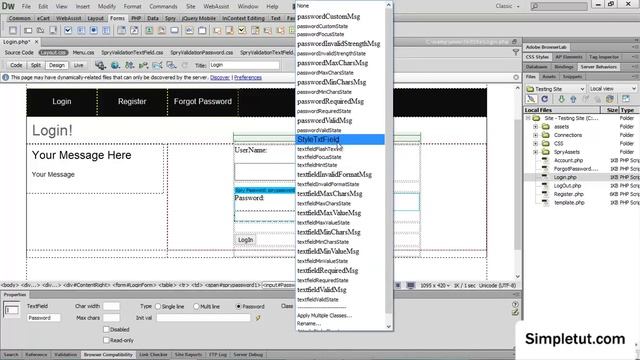The height and width of the screenshot is (360, 640).
Task: Click the Preferences link
Action: [248, 78]
